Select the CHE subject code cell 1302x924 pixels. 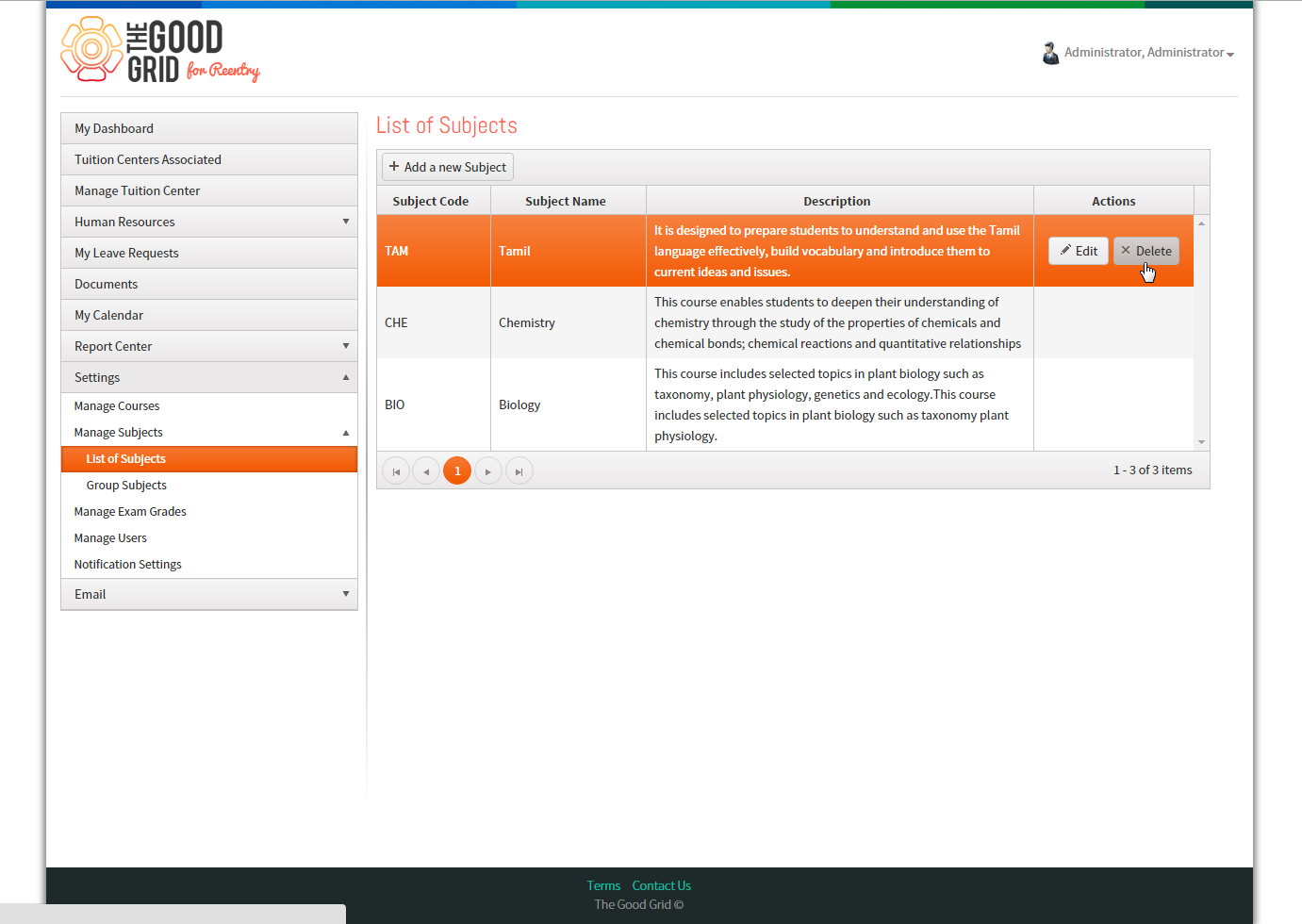[434, 322]
